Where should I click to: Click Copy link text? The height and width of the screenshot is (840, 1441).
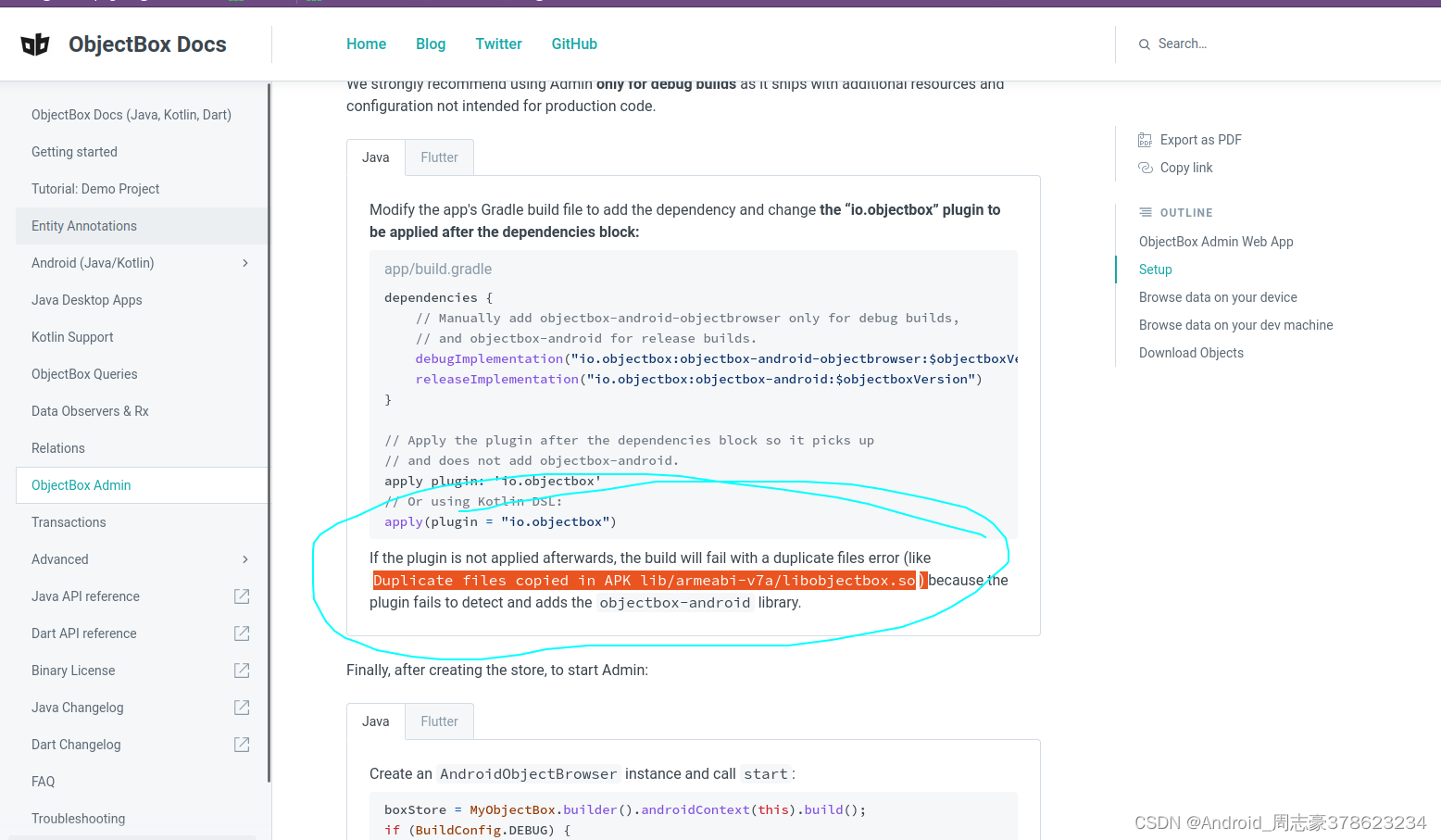point(1186,168)
